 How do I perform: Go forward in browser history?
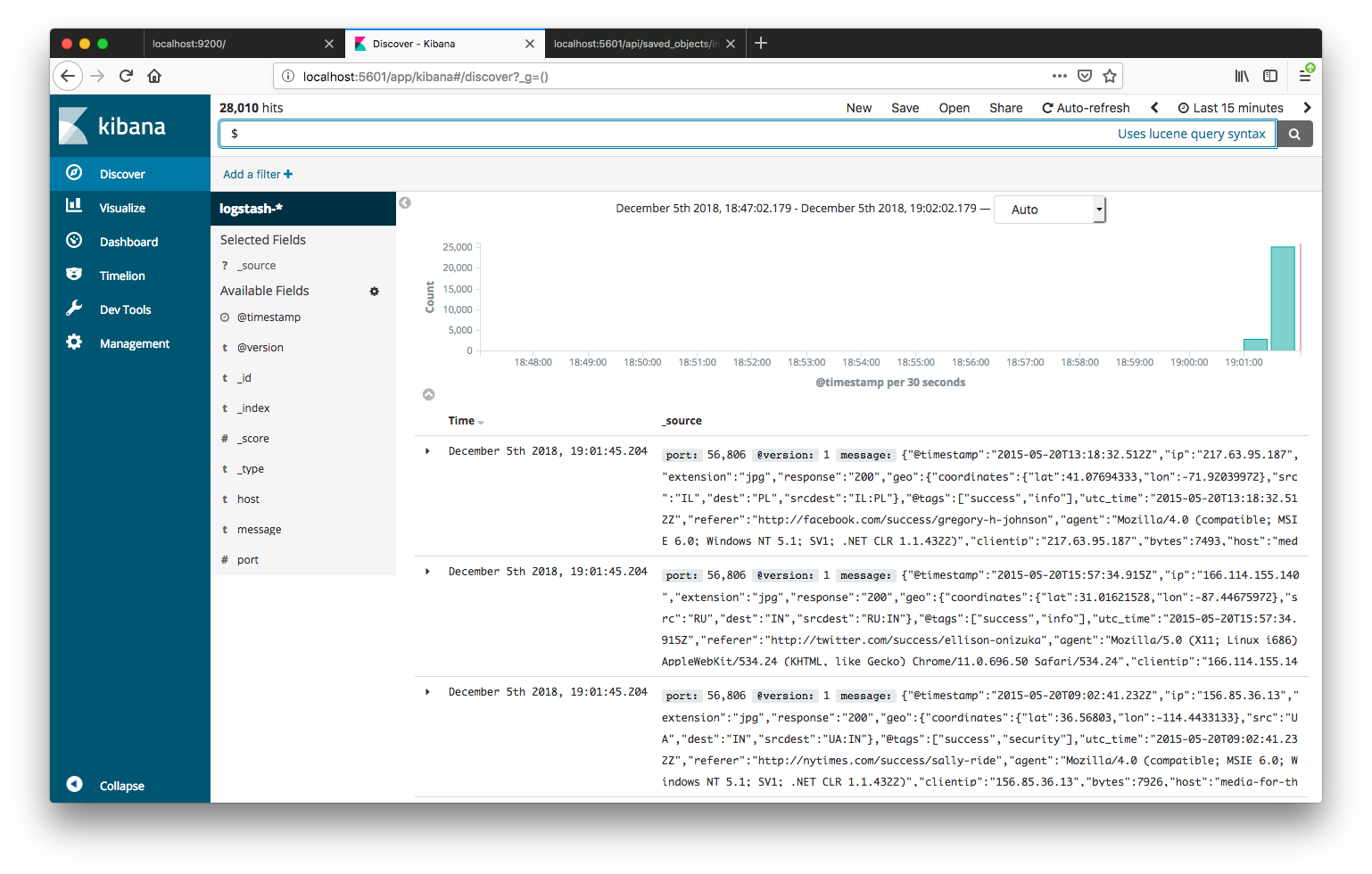(97, 76)
